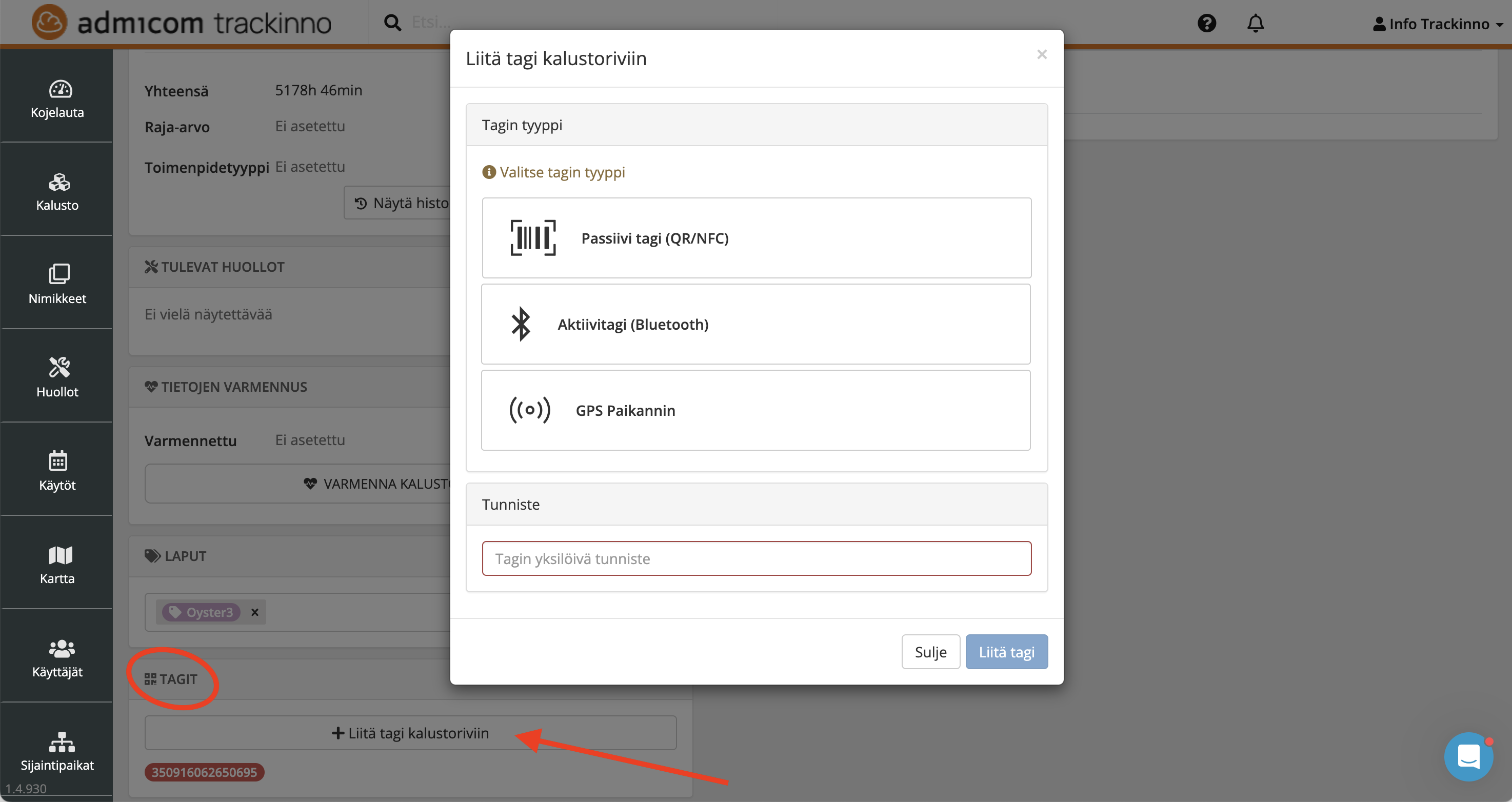Go to the Nimikkeet sidebar item
Image resolution: width=1512 pixels, height=802 pixels.
click(57, 285)
